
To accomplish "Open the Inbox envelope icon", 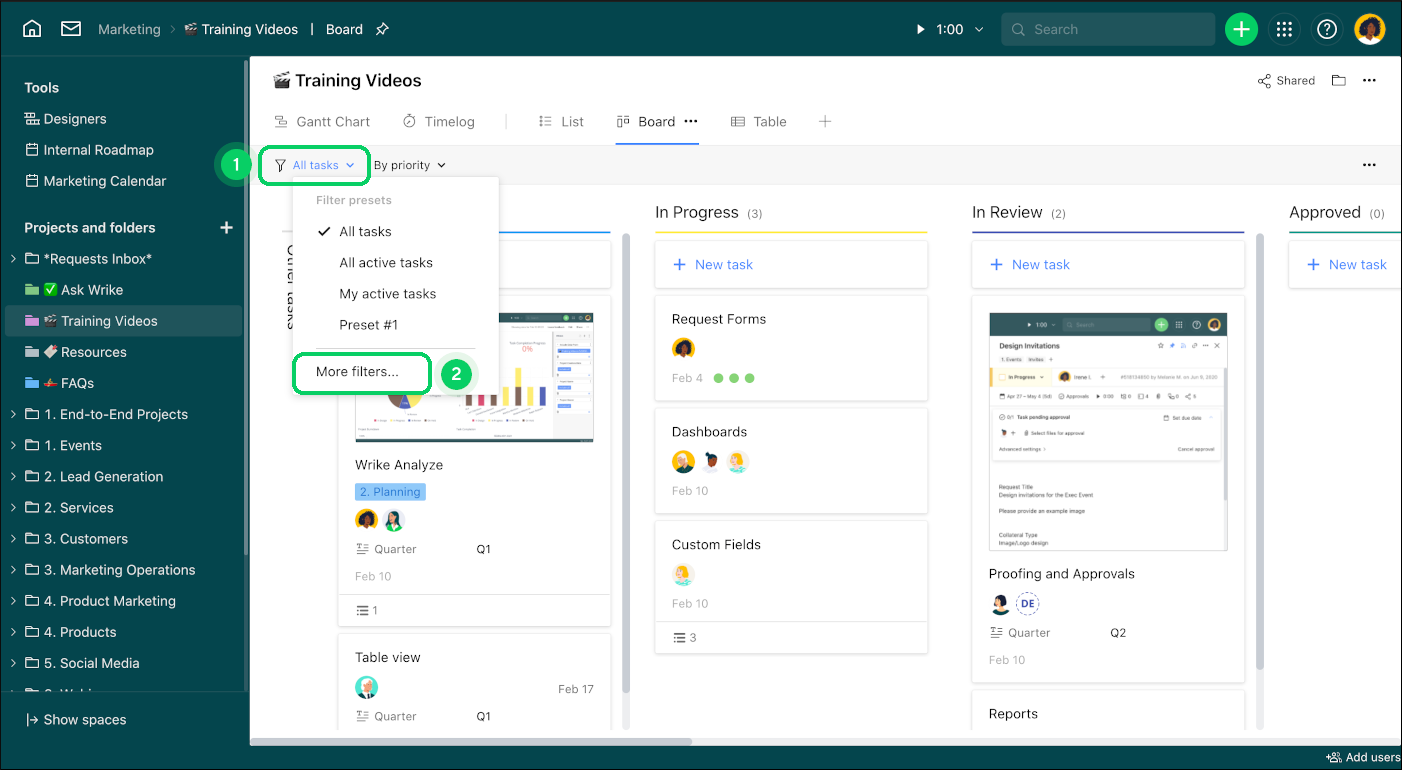I will coord(70,29).
